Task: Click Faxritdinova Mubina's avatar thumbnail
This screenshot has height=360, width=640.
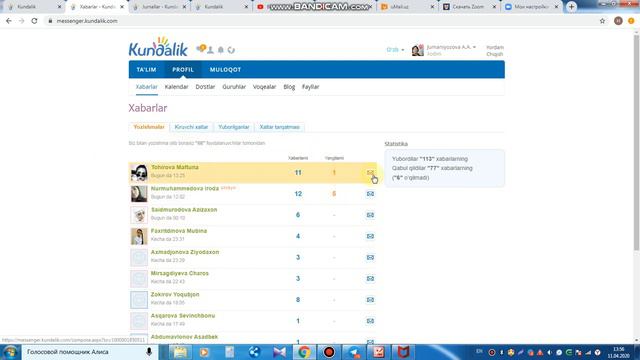Action: point(139,236)
